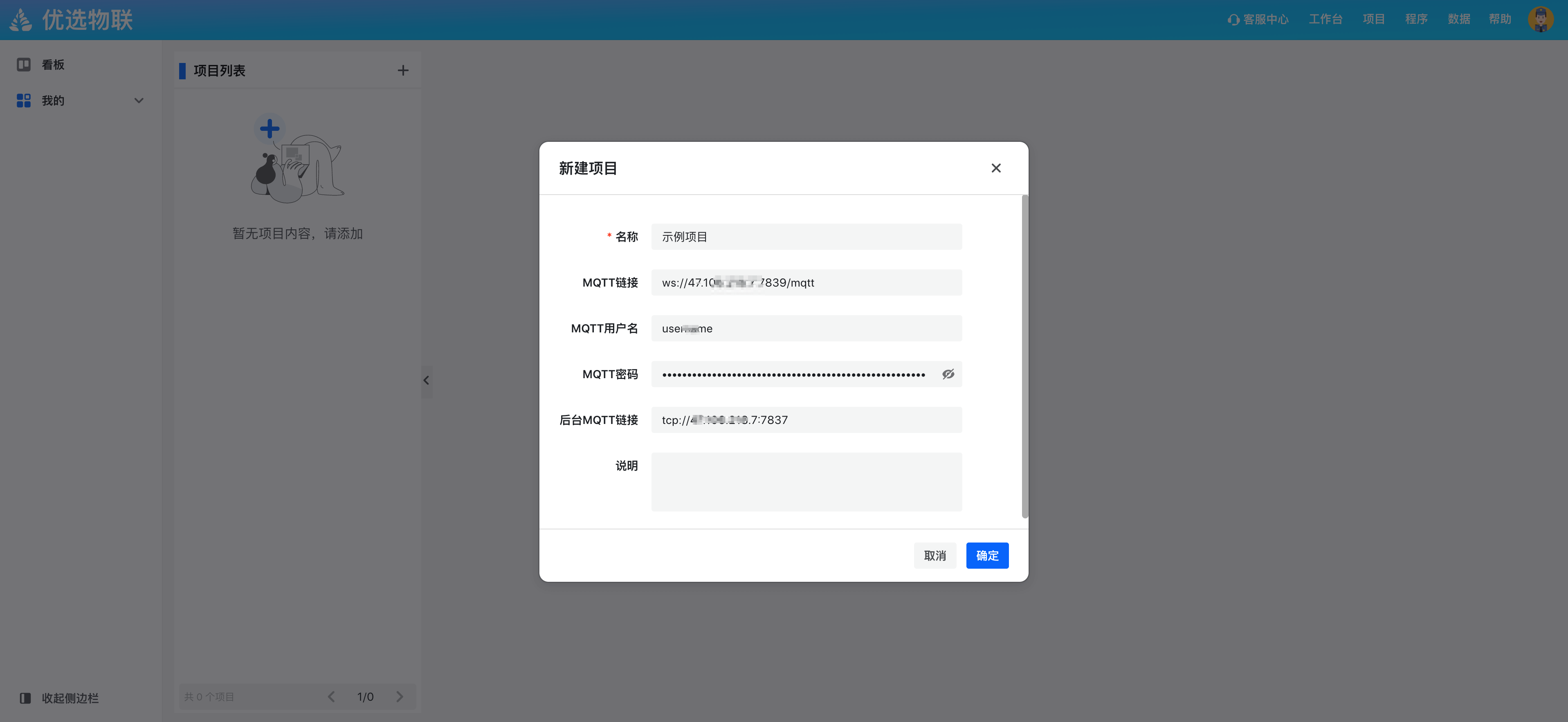Expand the 我的 sidebar chevron

139,101
